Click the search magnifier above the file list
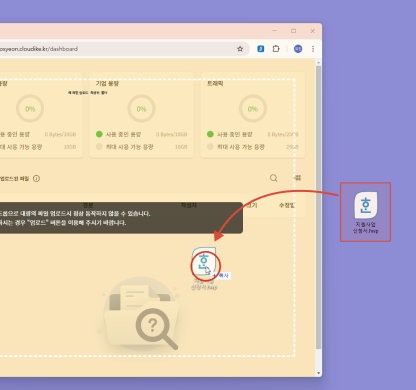 point(274,178)
